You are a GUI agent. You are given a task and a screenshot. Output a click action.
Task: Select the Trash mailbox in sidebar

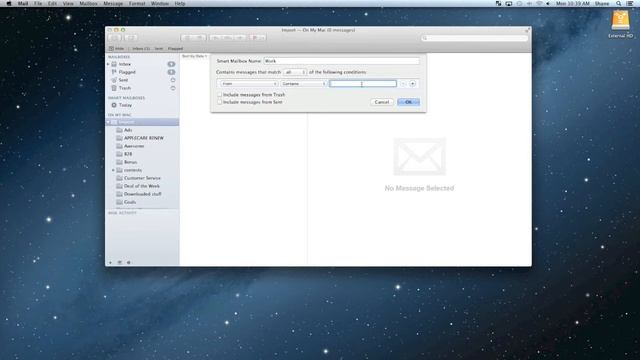[124, 88]
